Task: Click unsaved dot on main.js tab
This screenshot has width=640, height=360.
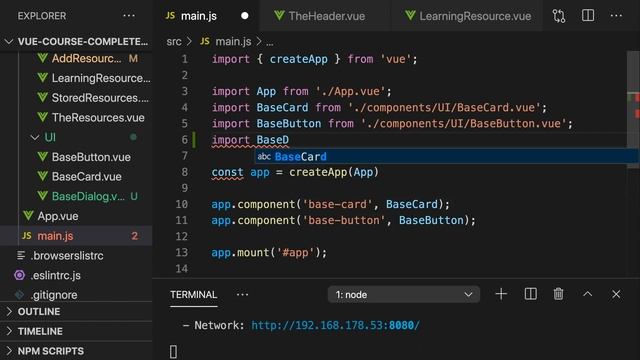Action: (x=244, y=16)
